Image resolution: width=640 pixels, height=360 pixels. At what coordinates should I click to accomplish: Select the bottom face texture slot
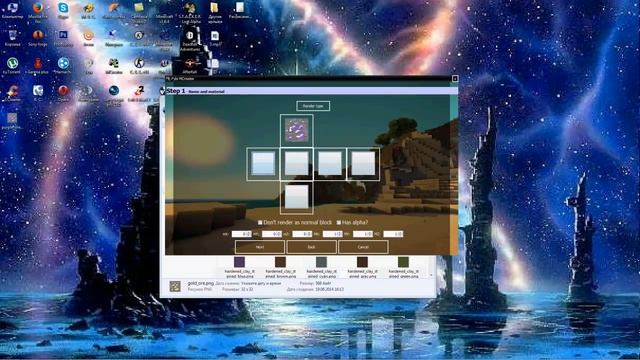click(x=297, y=198)
